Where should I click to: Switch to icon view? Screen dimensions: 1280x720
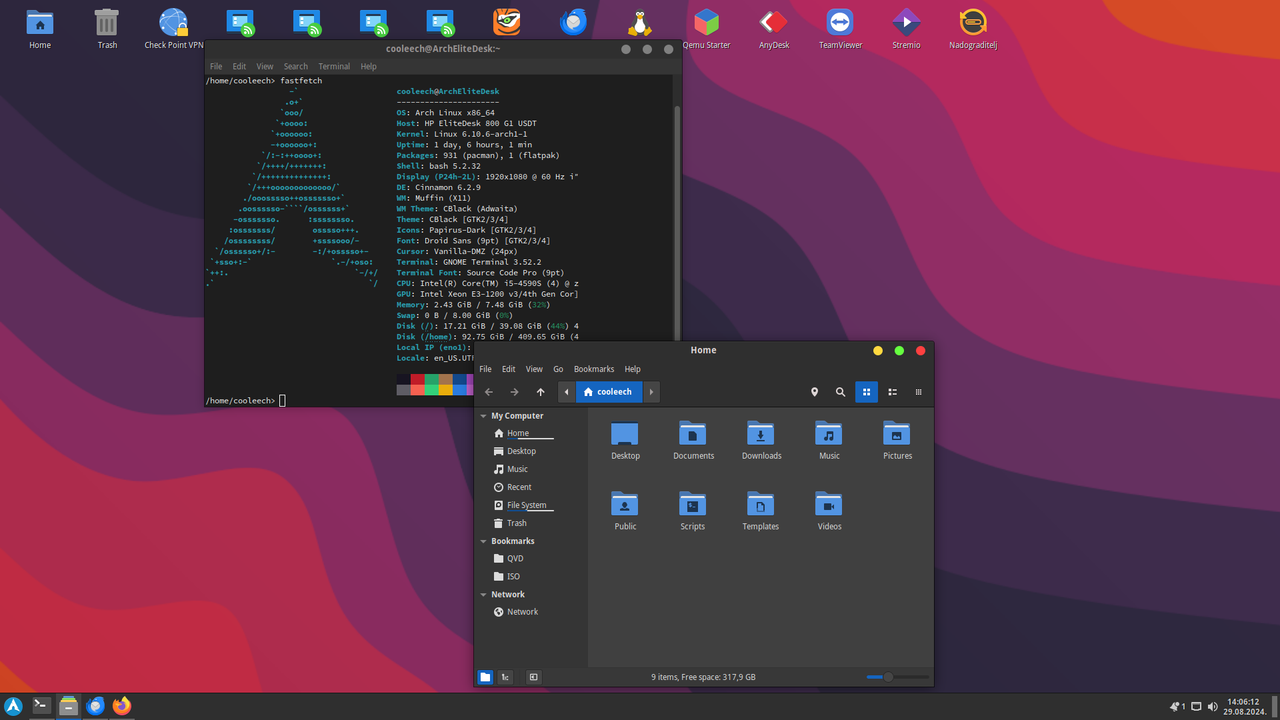pyautogui.click(x=866, y=392)
